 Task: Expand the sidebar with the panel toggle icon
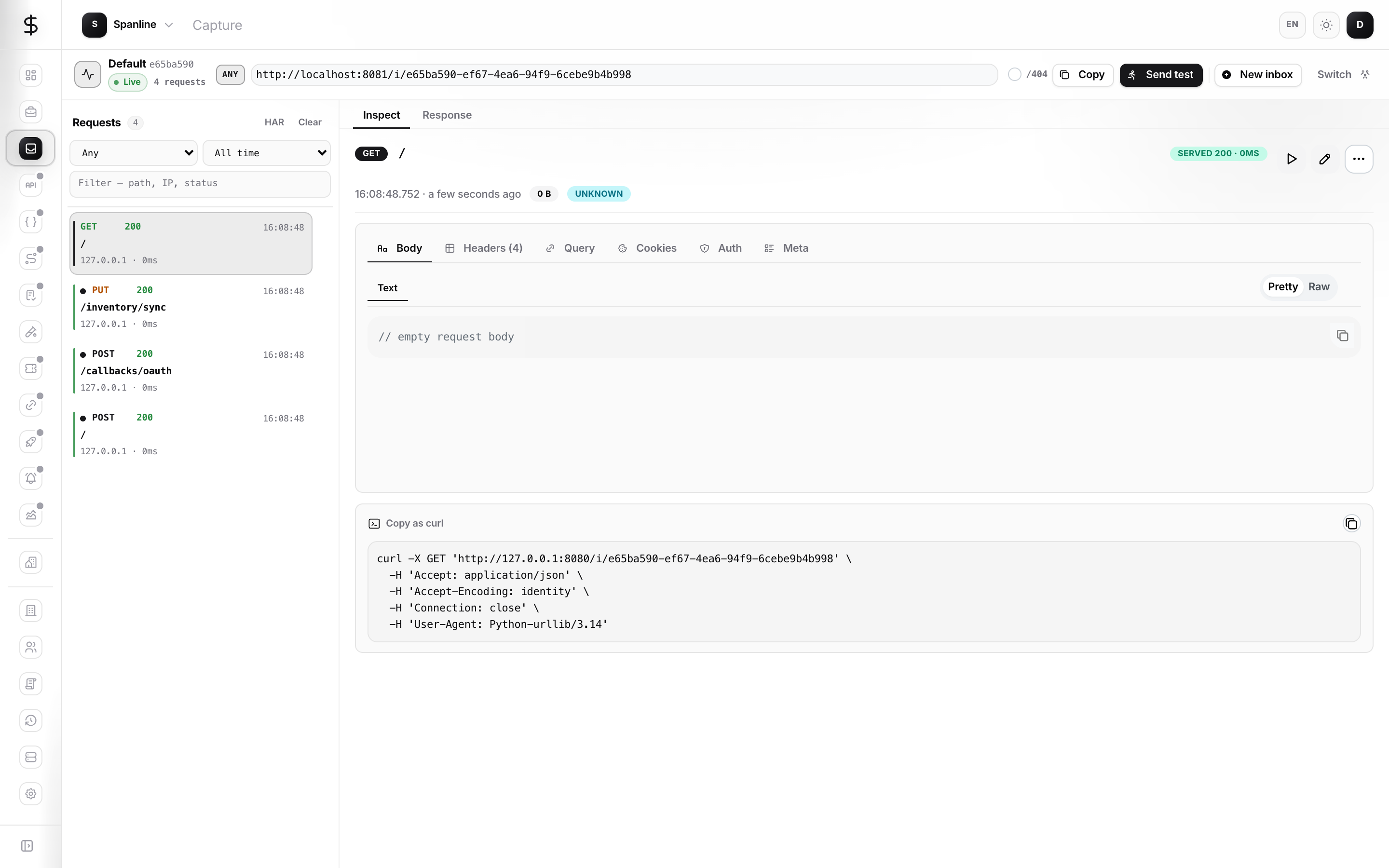[27, 846]
